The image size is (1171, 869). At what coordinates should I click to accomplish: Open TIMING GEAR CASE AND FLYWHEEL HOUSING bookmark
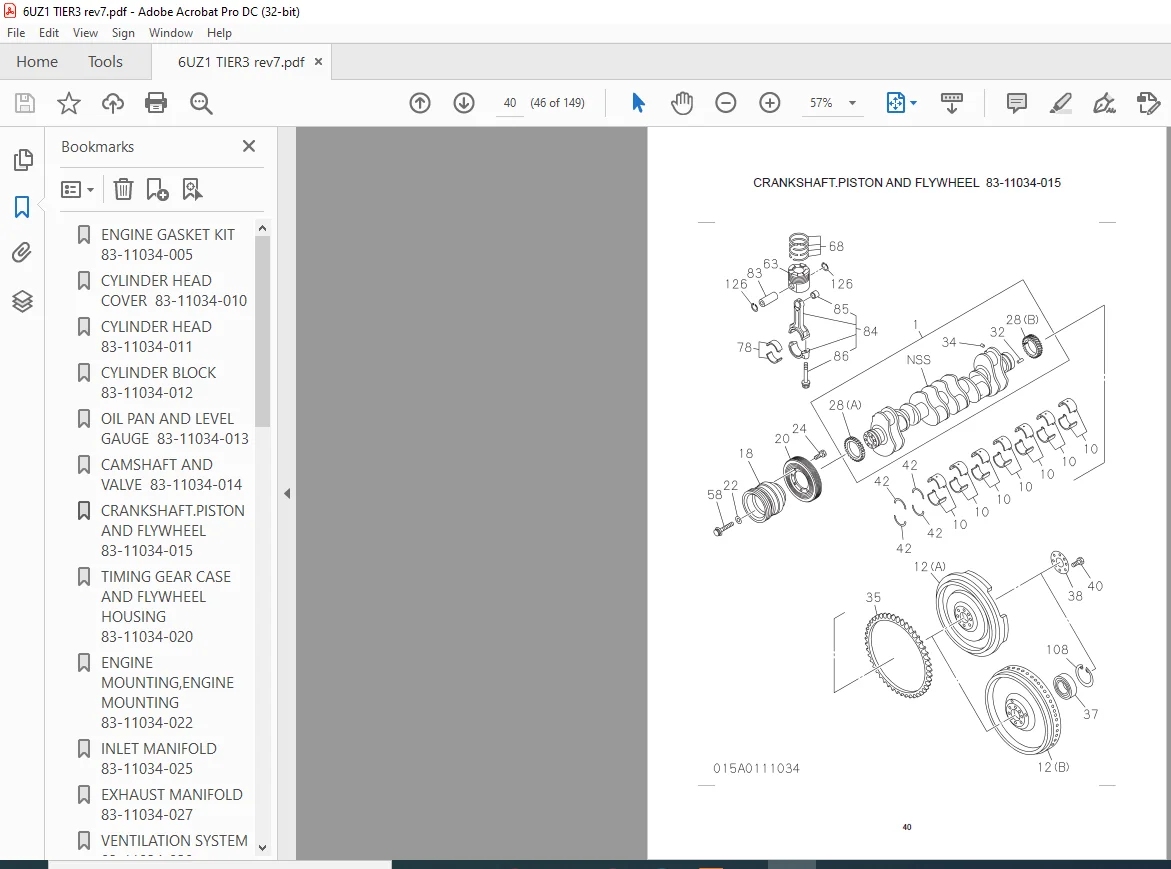point(168,606)
